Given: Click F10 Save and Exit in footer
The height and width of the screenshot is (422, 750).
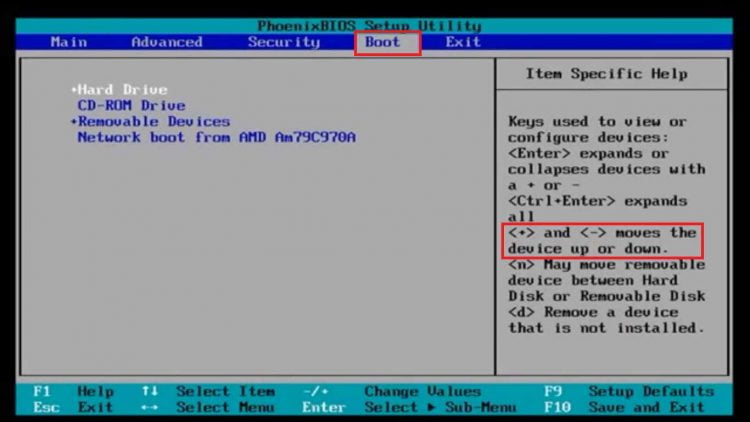Looking at the screenshot, I should [624, 408].
